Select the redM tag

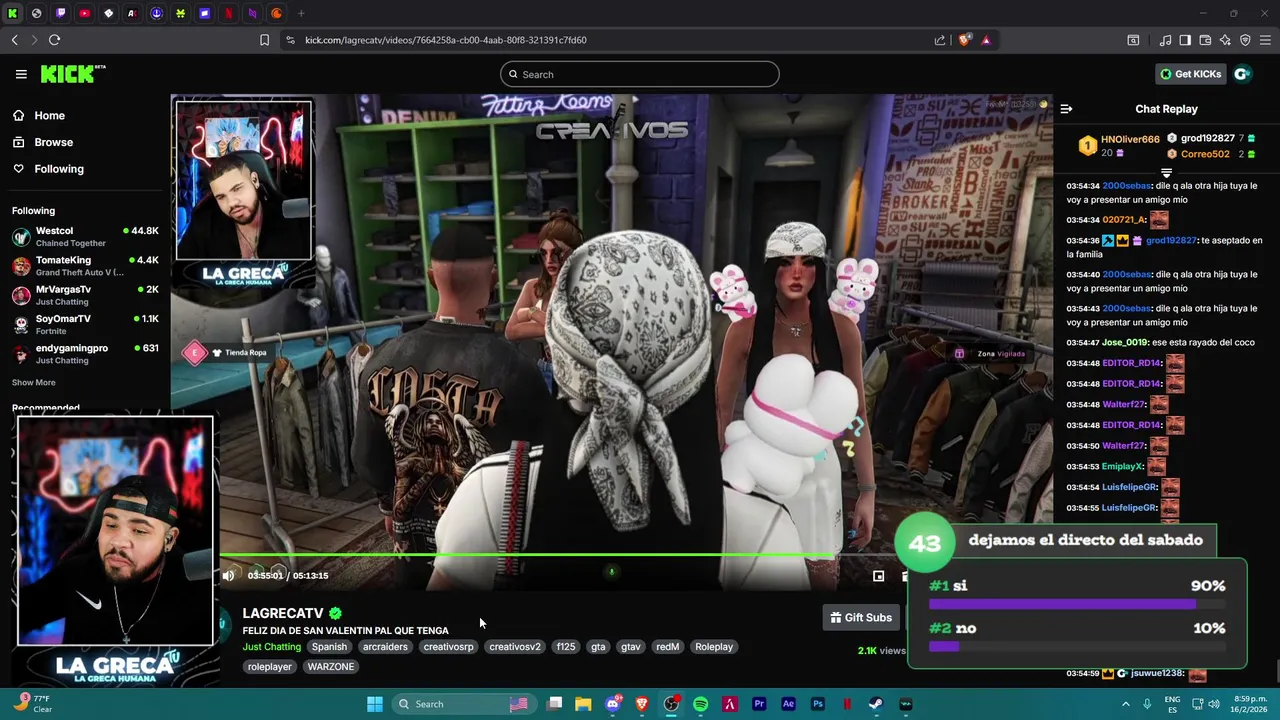[667, 647]
